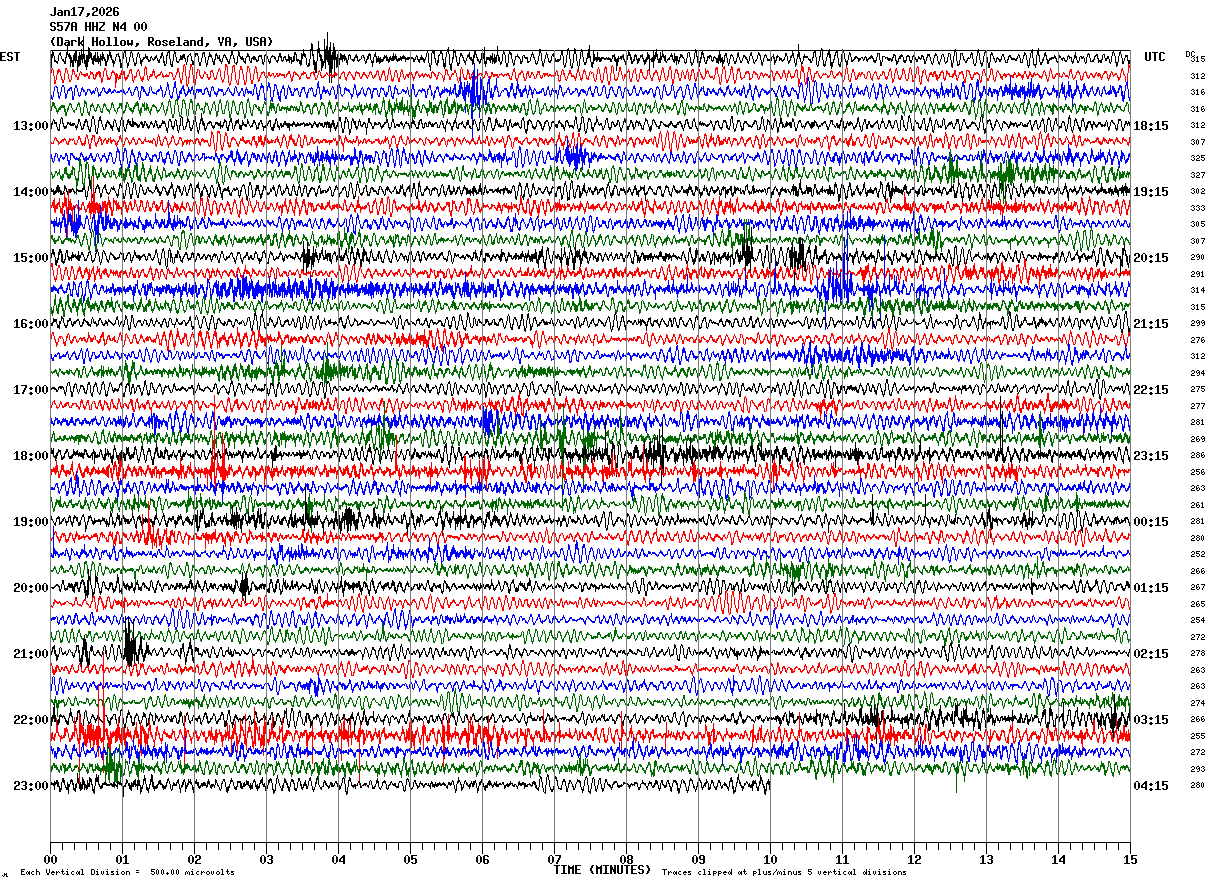This screenshot has width=1210, height=886.
Task: Click the DC offset value 299
Action: click(1197, 323)
